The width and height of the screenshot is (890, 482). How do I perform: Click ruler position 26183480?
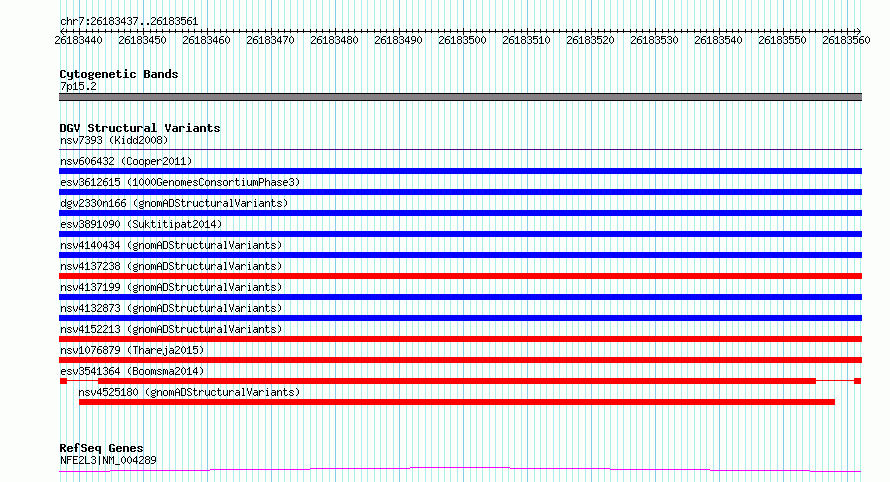tap(334, 40)
